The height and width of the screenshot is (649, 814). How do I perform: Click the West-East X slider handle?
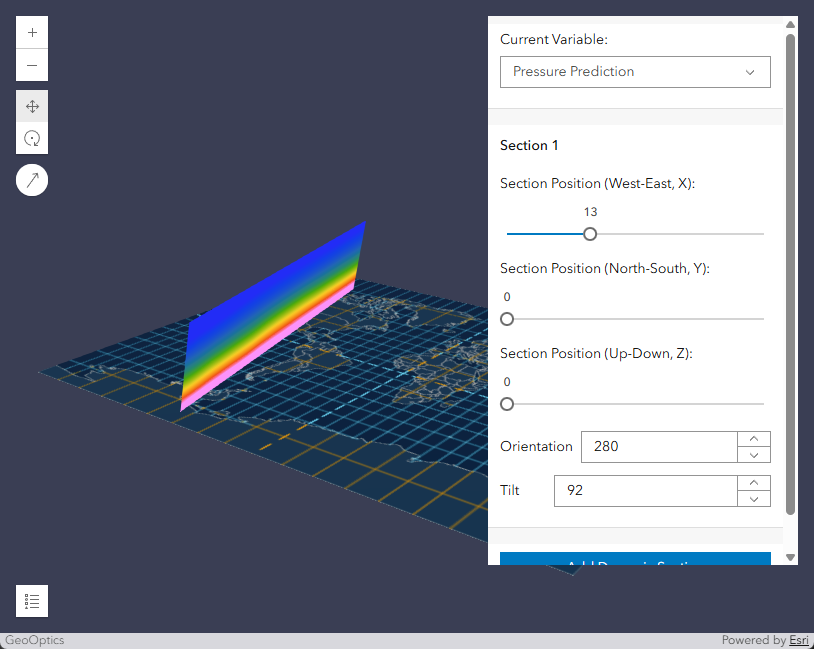[x=590, y=234]
